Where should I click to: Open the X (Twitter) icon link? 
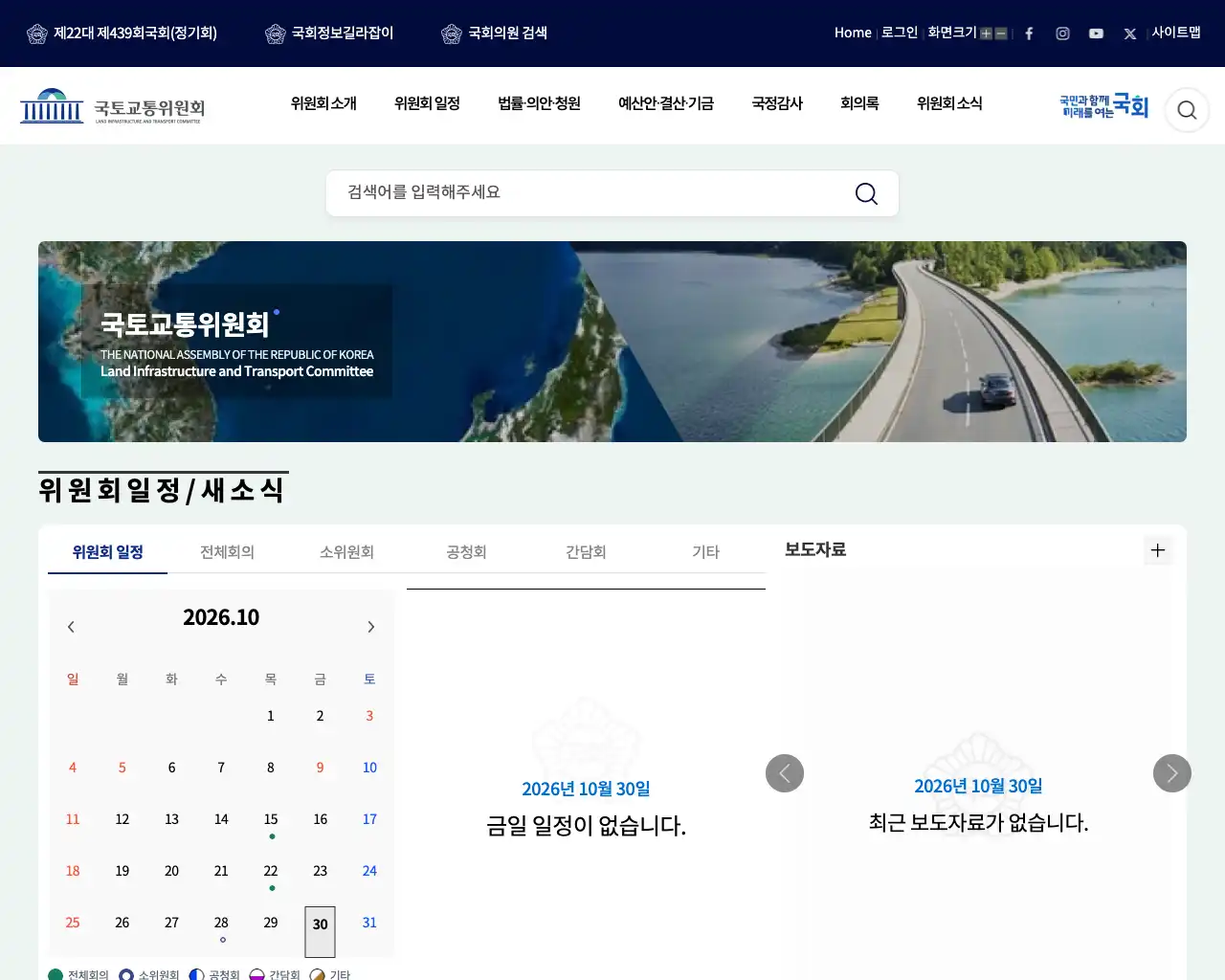tap(1130, 33)
